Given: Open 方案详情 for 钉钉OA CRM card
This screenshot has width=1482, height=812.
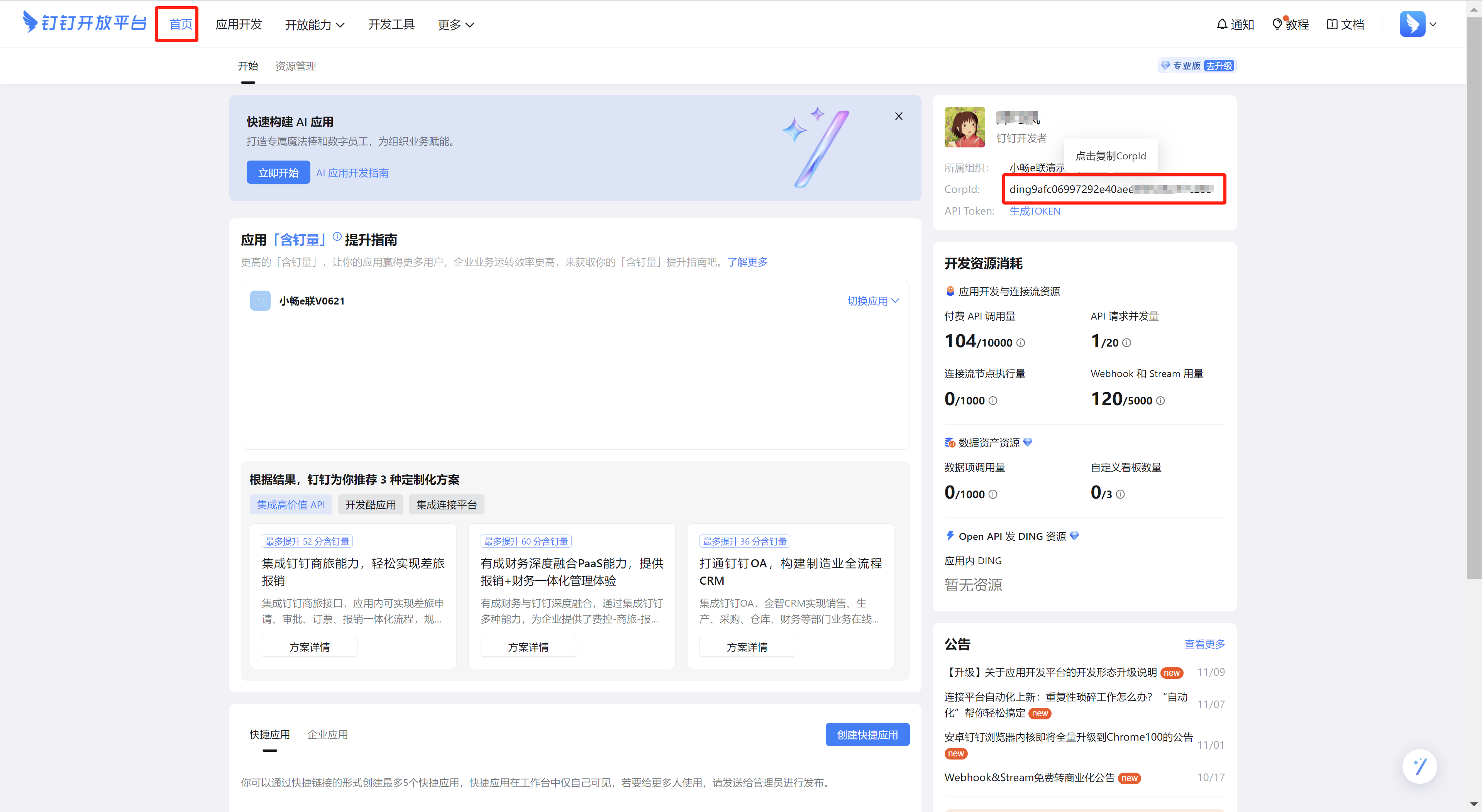Looking at the screenshot, I should coord(747,647).
